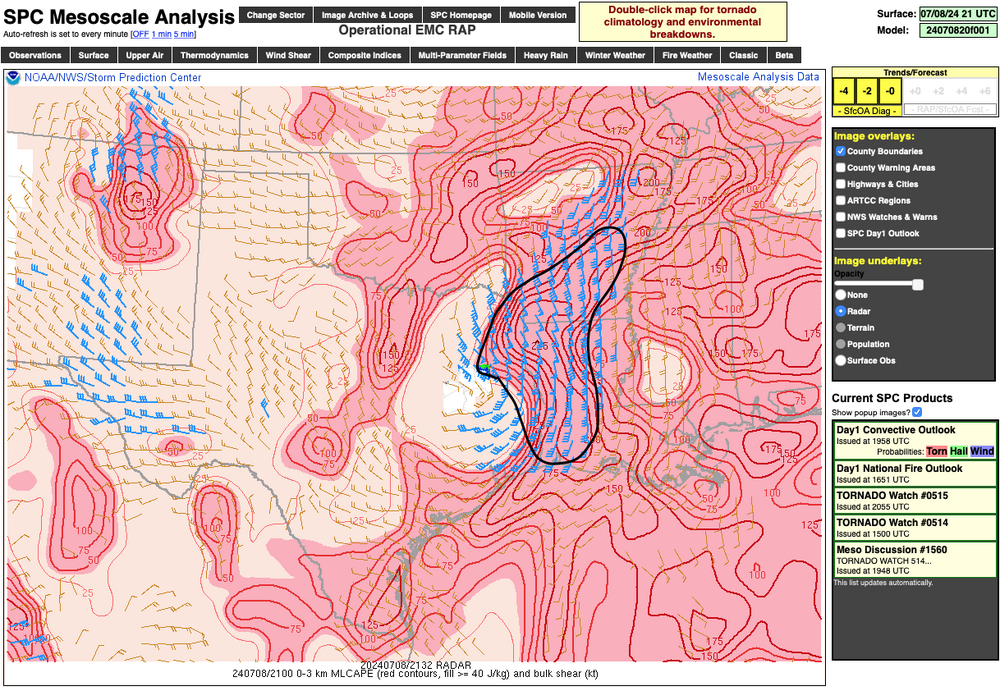Open the Beta menu

[x=784, y=56]
